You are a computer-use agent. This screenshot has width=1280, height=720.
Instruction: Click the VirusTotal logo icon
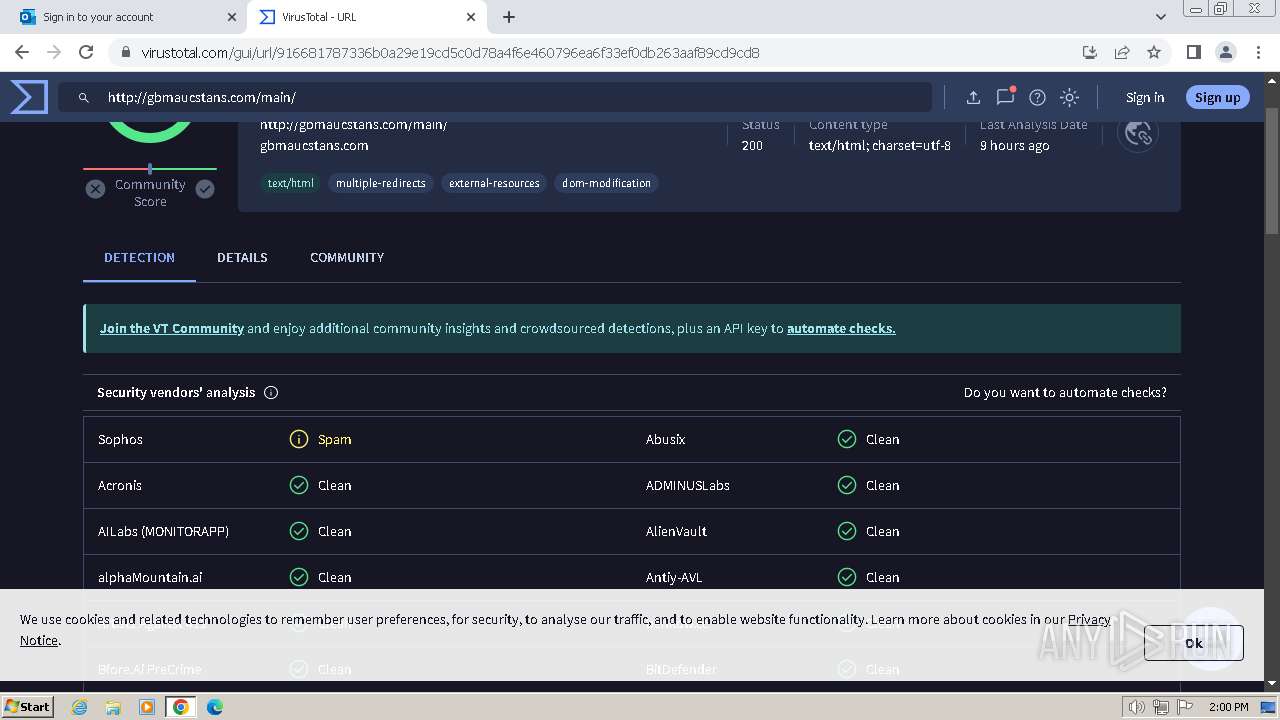29,97
